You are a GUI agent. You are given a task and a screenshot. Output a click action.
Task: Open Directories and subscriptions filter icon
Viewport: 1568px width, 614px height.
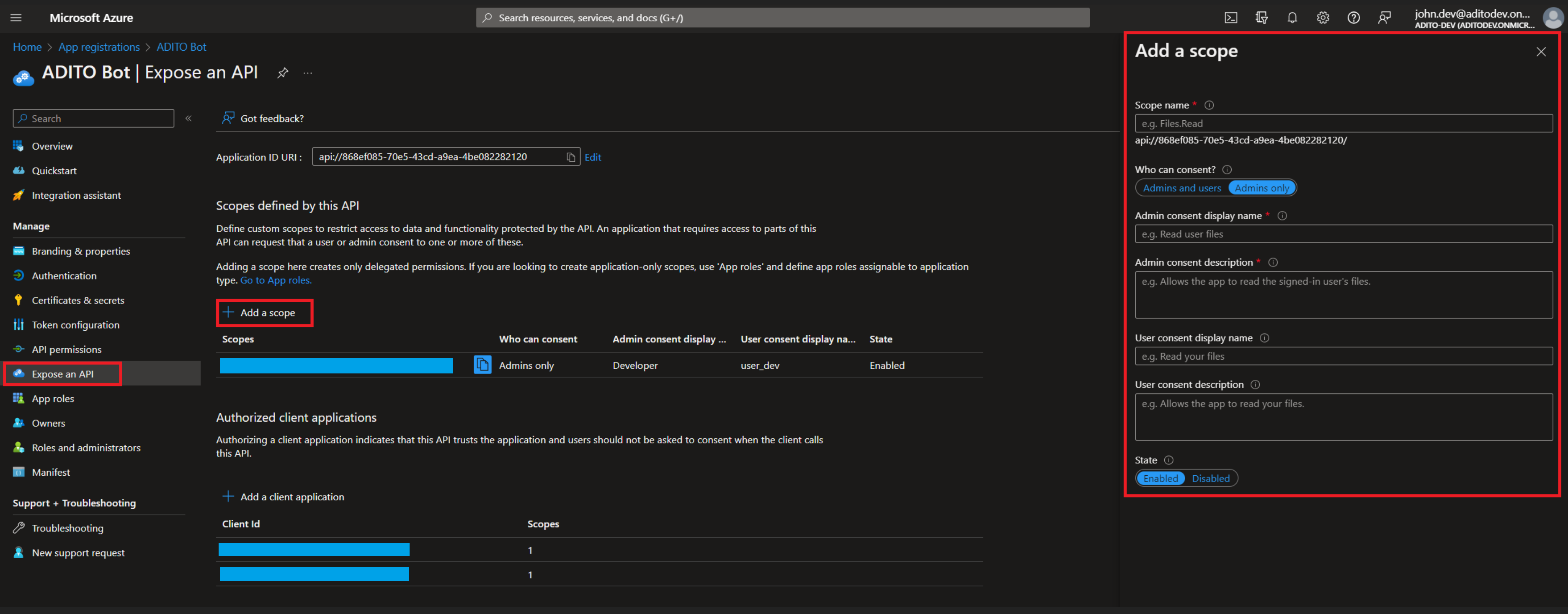tap(1261, 18)
